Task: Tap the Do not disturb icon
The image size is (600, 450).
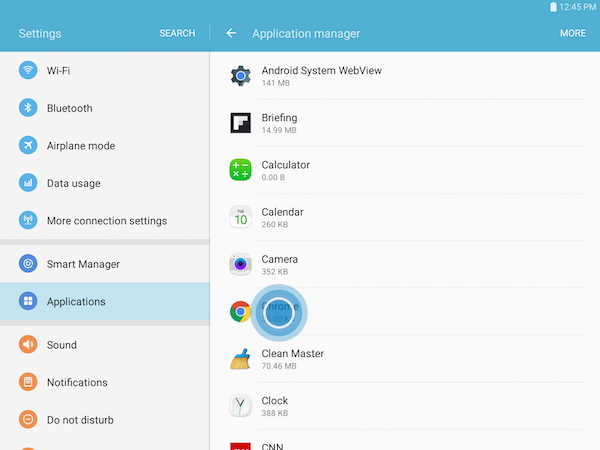Action: (28, 419)
